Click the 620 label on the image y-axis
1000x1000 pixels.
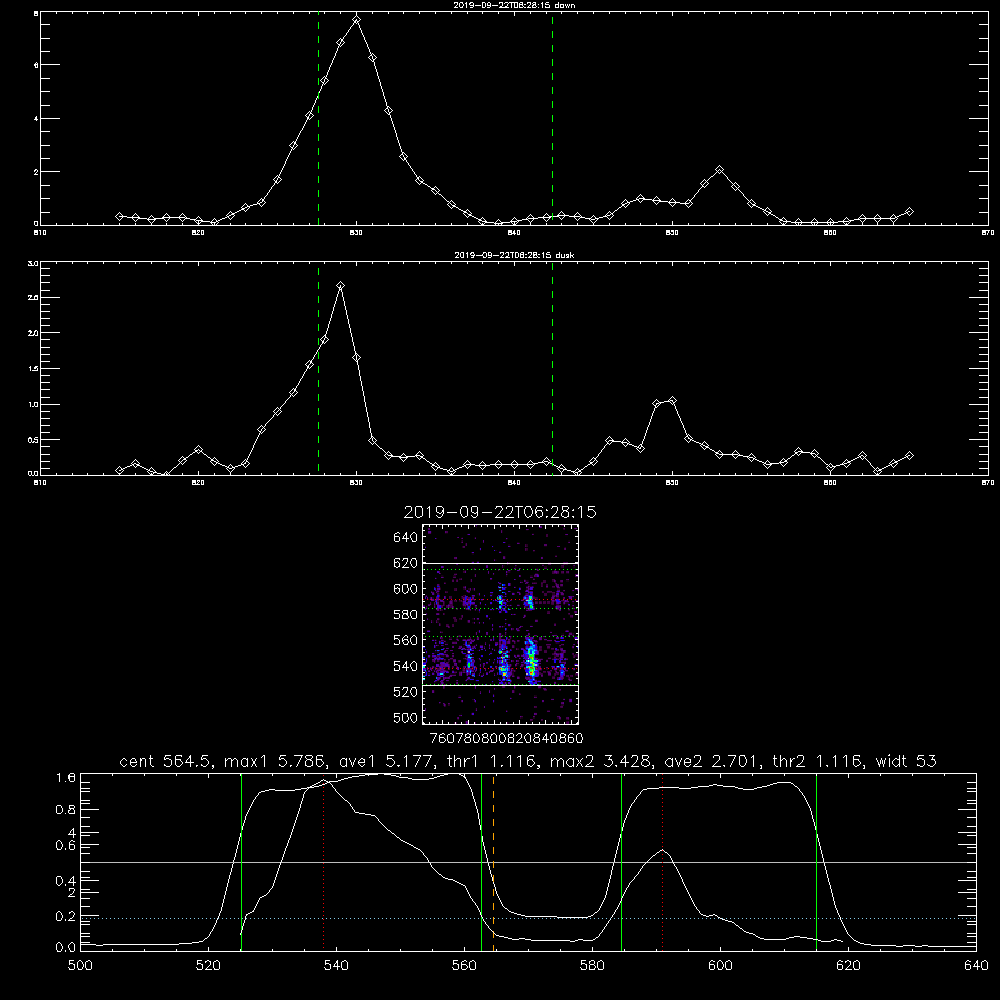405,563
